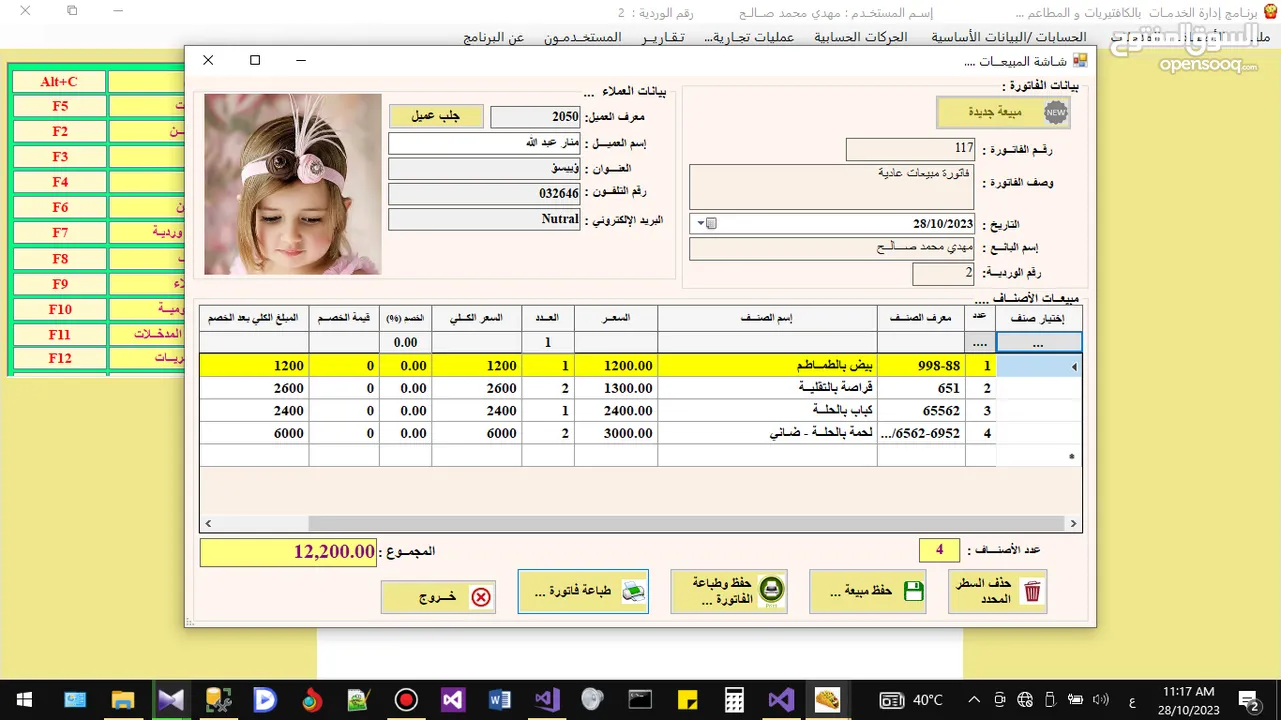Click the Alt+C shortcut cell in the side panel

(x=60, y=81)
